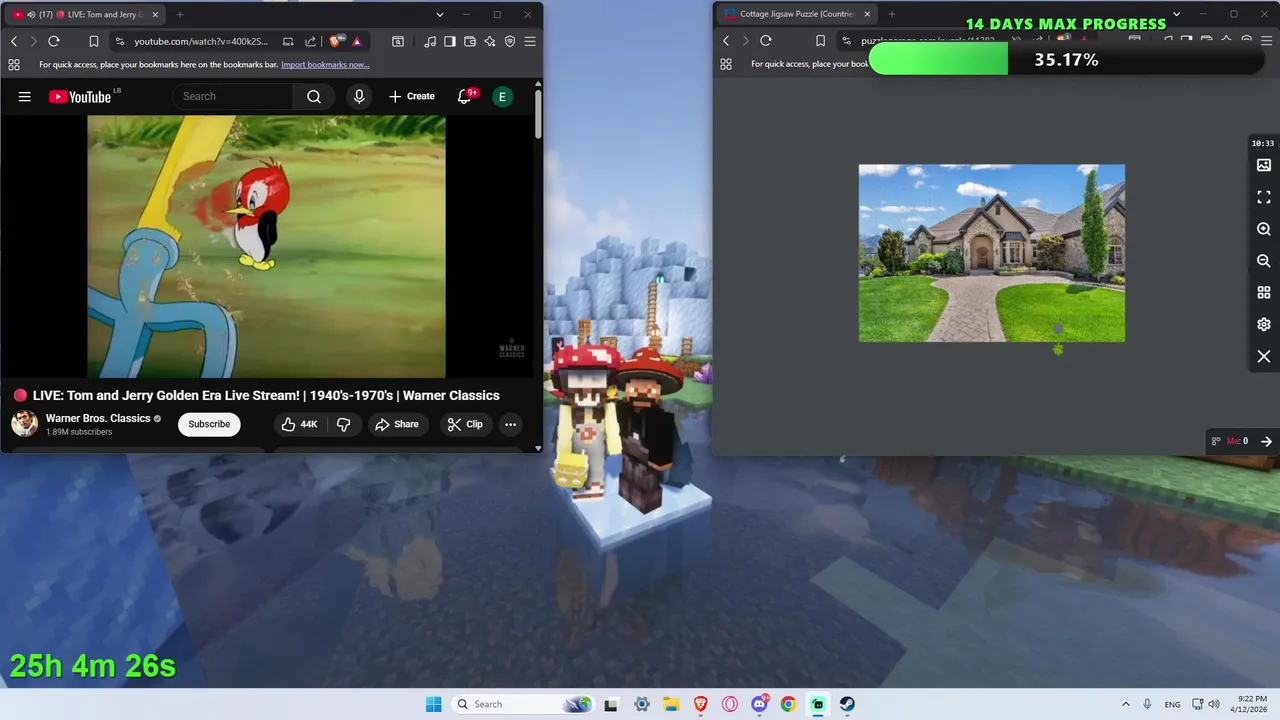Show the puzzle preview image icon

pyautogui.click(x=1264, y=165)
